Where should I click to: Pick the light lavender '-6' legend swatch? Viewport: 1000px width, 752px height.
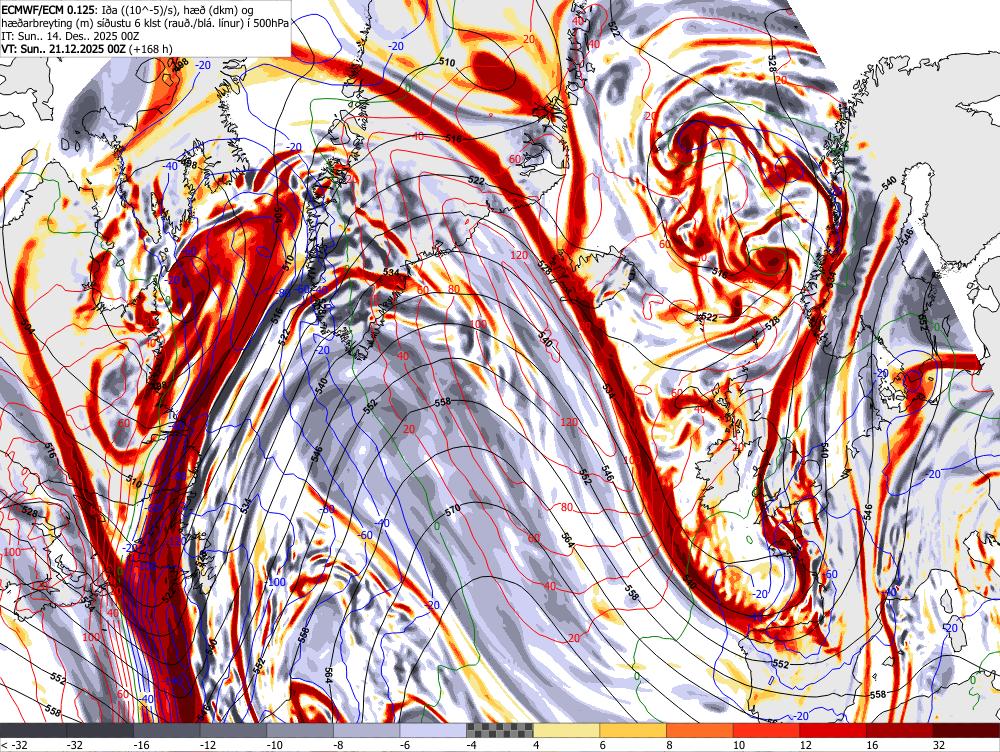[x=434, y=730]
